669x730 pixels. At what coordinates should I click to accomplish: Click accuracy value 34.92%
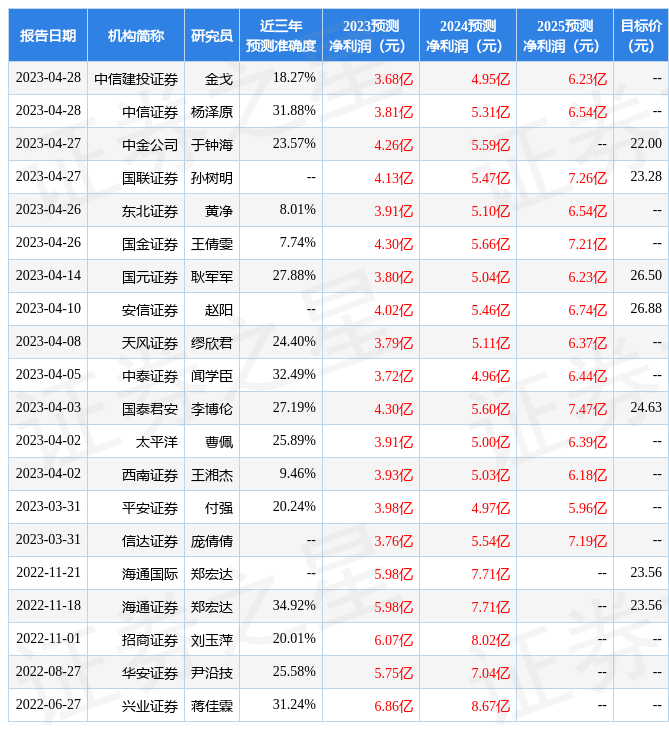pos(294,606)
